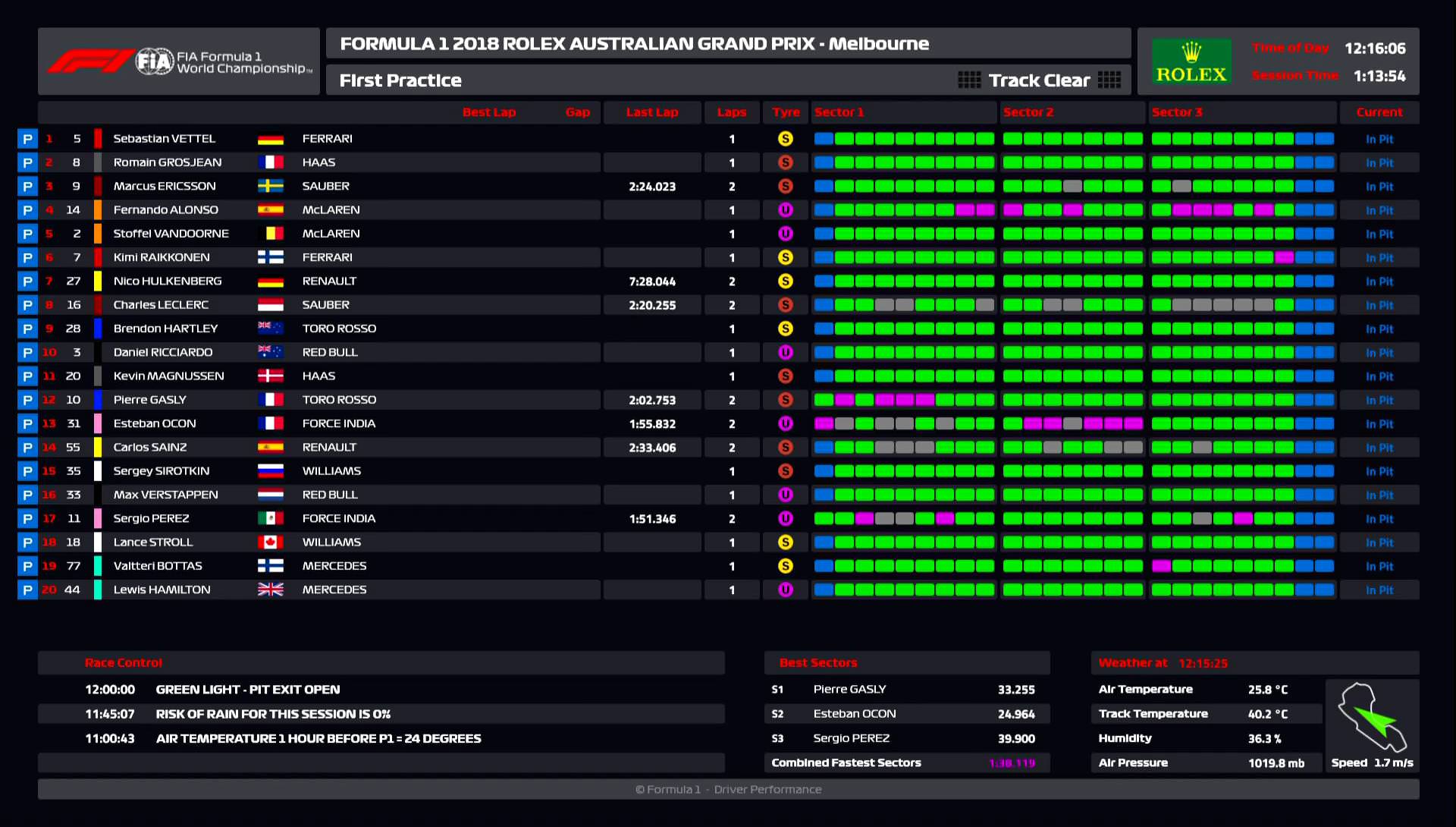Click Grosjean's red supersoft tyre icon
This screenshot has width=1456, height=827.
click(x=786, y=162)
